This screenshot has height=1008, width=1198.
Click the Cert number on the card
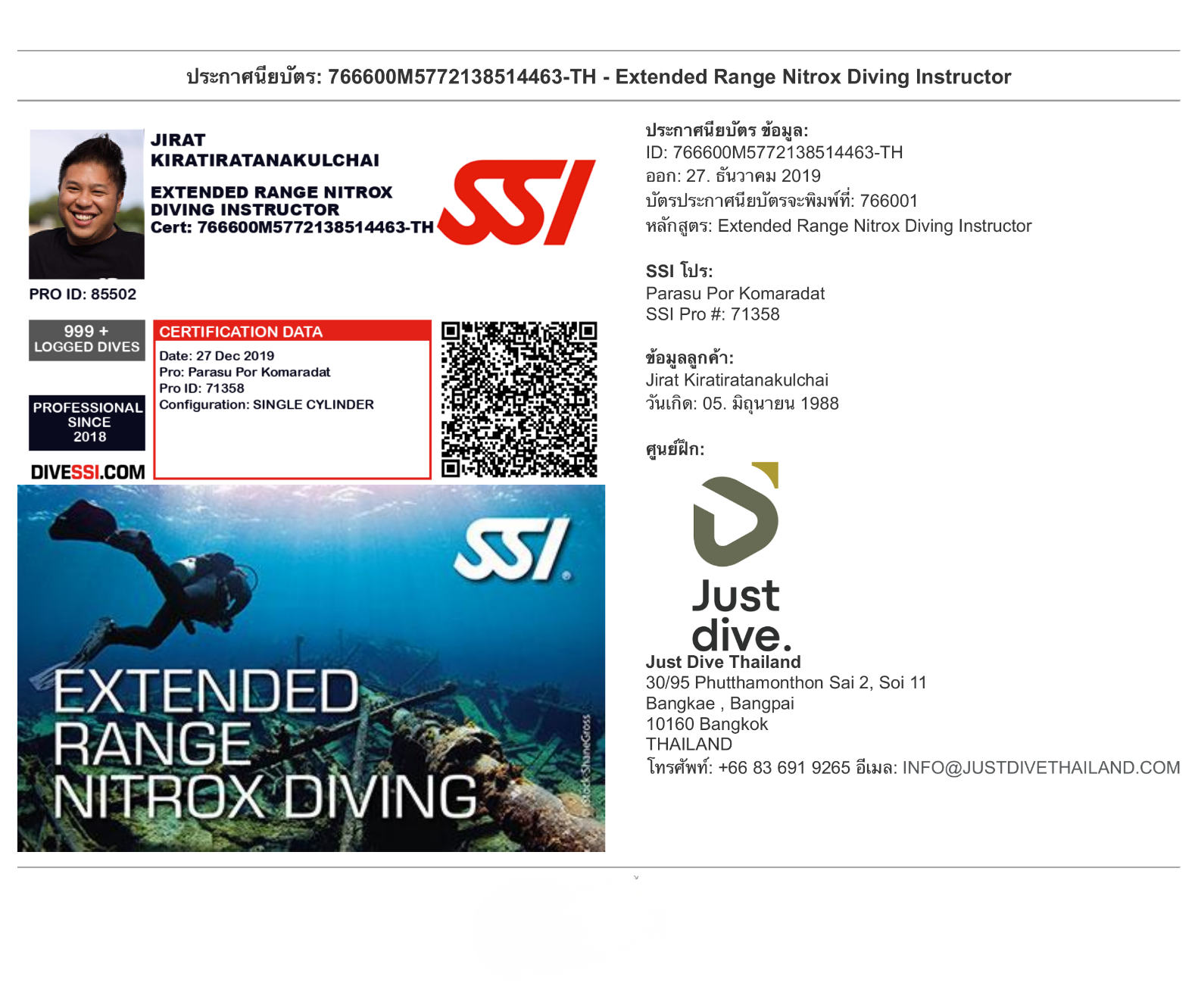coord(292,227)
